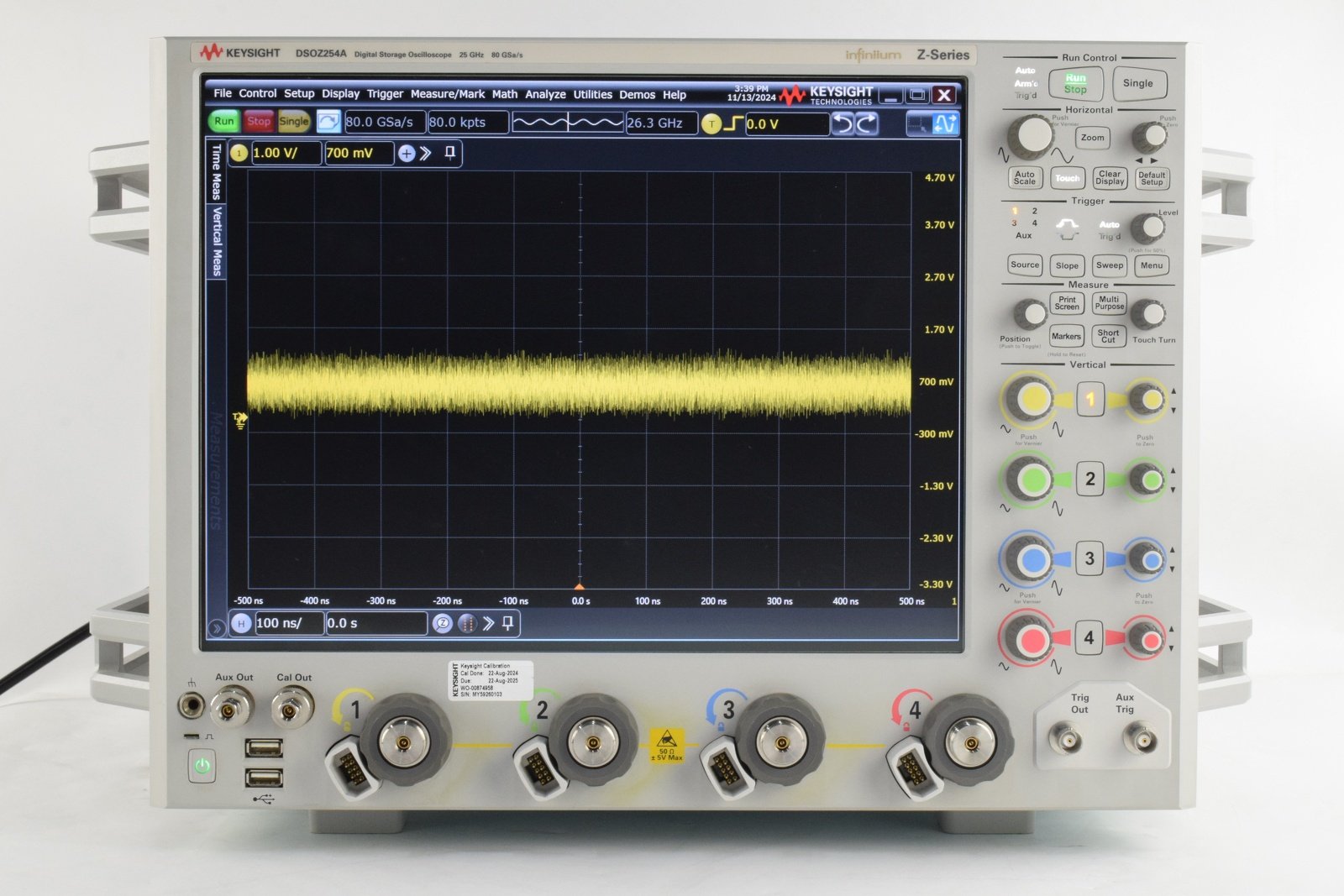Image resolution: width=1344 pixels, height=896 pixels.
Task: Tap the front-panel Print Screen button
Action: coord(1067,303)
